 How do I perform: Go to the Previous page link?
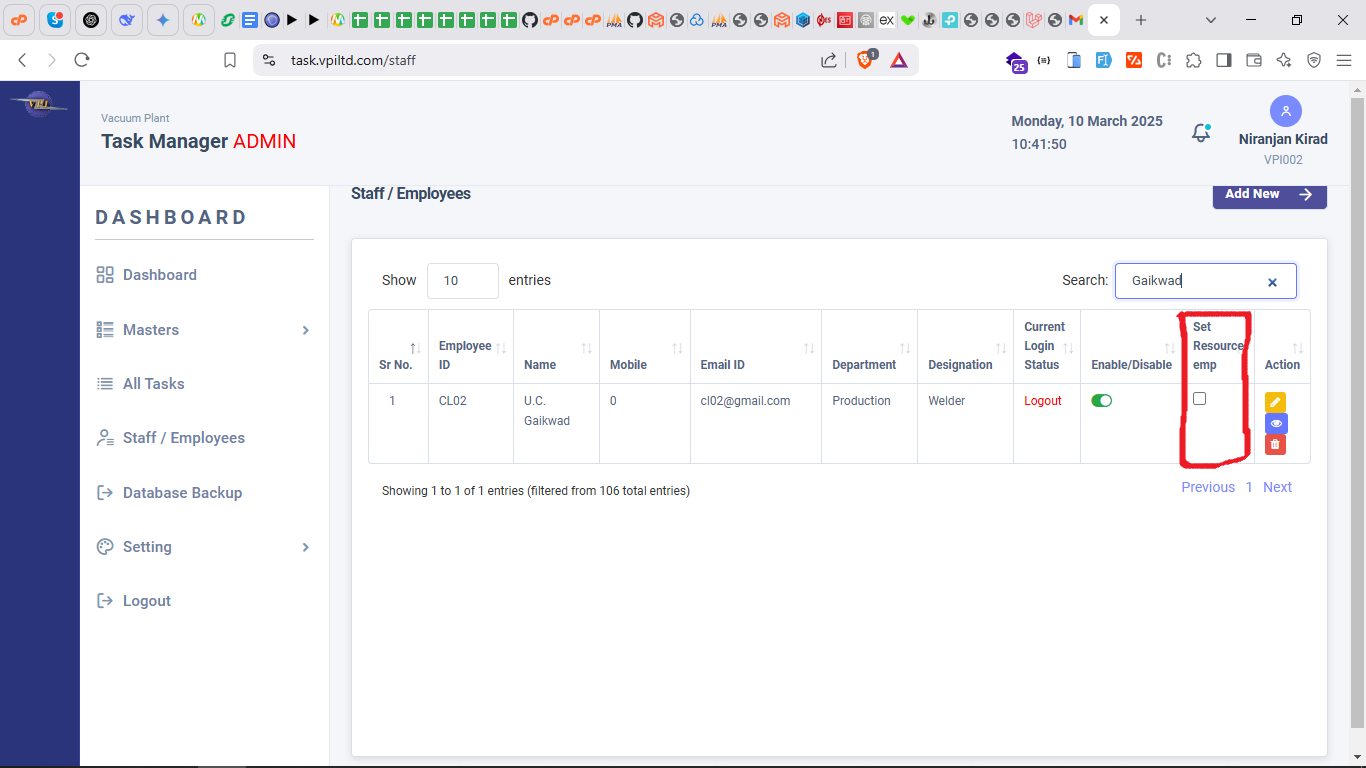point(1208,487)
